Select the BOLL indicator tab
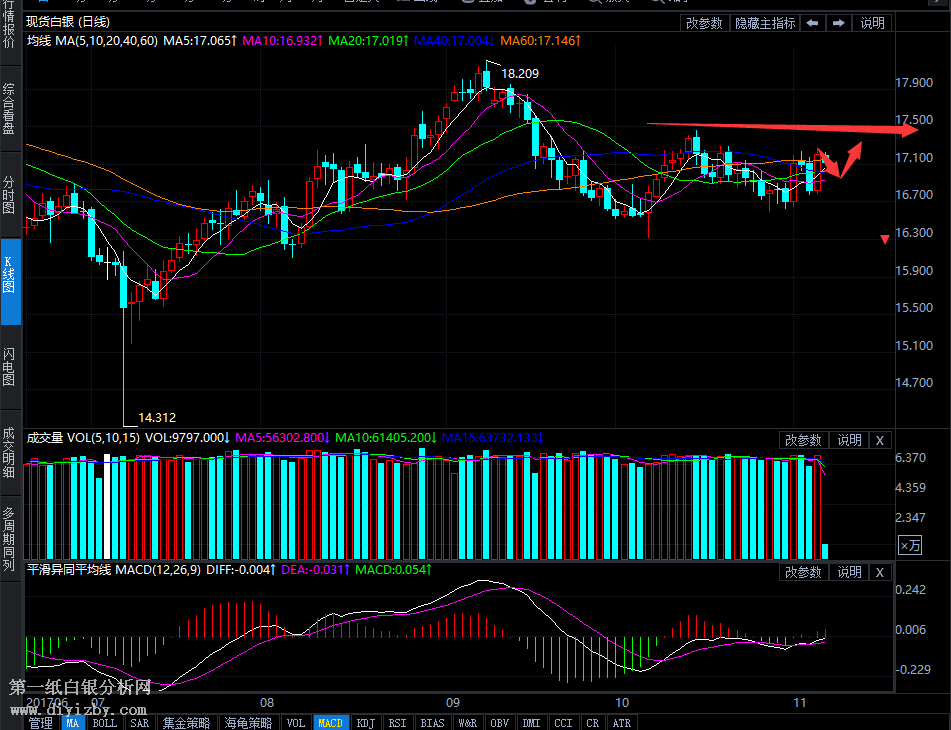 pyautogui.click(x=105, y=723)
